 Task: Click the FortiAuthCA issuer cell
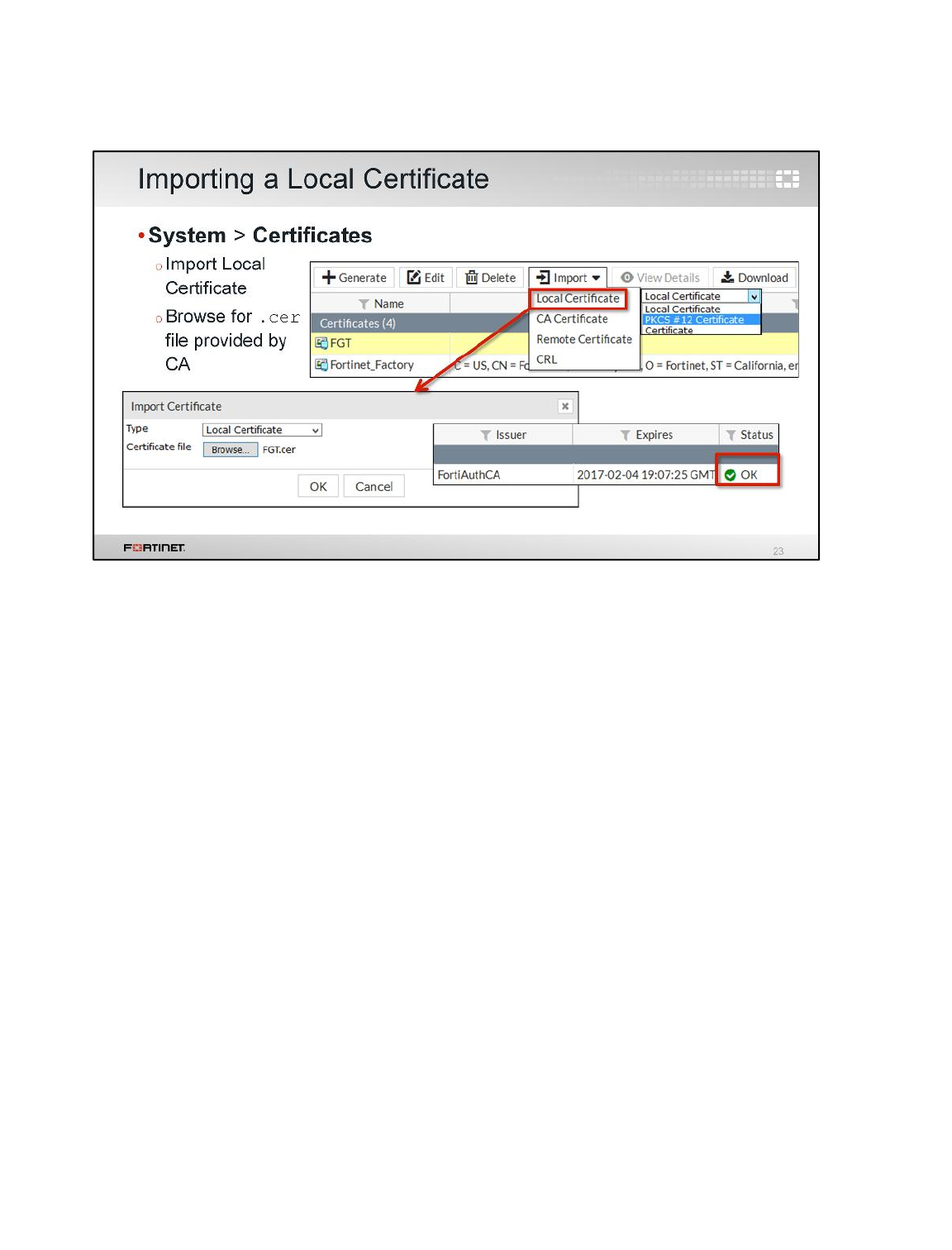click(502, 475)
